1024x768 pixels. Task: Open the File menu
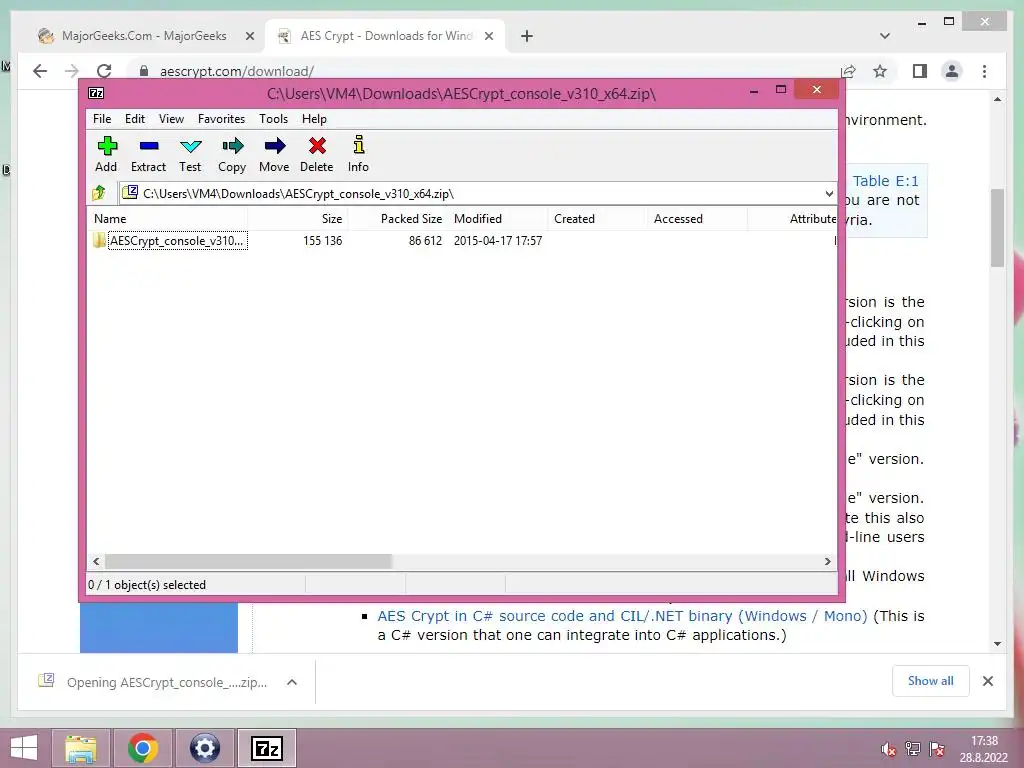pyautogui.click(x=102, y=119)
